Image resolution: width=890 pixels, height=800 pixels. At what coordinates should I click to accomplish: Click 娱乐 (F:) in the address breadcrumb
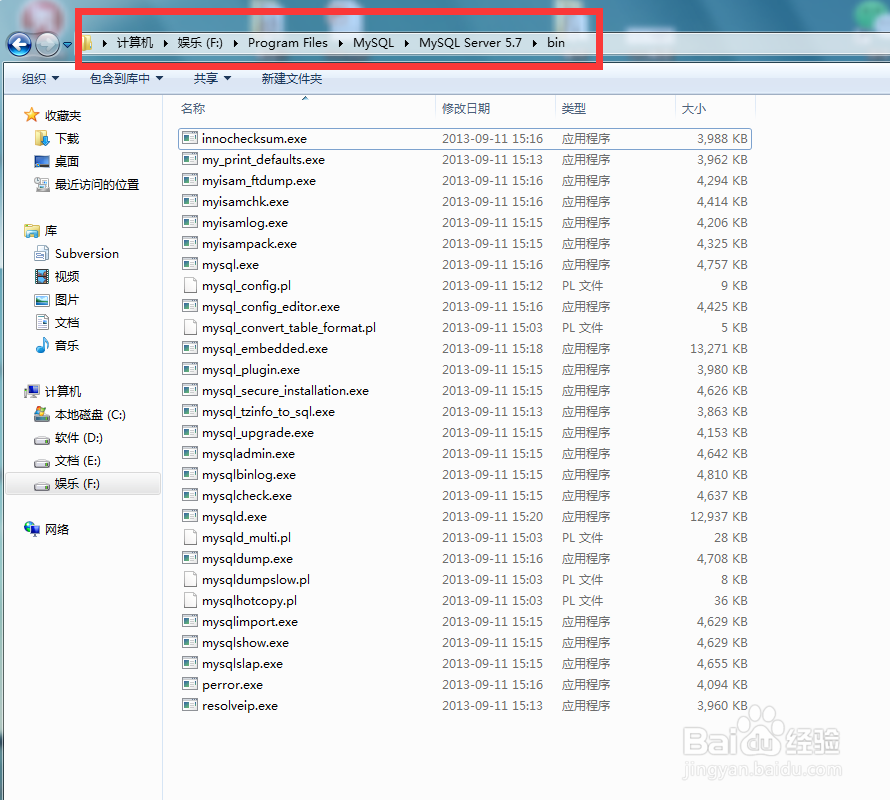(x=200, y=43)
